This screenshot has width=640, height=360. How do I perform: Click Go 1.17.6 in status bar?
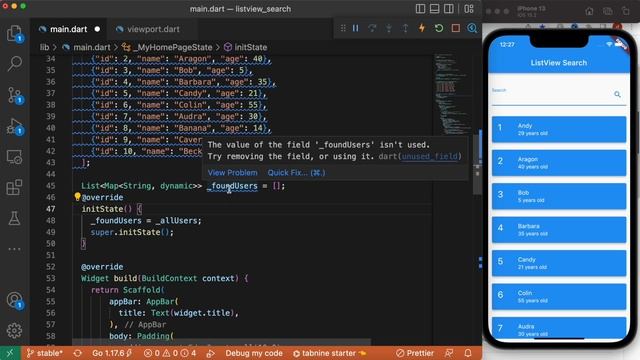(x=112, y=353)
